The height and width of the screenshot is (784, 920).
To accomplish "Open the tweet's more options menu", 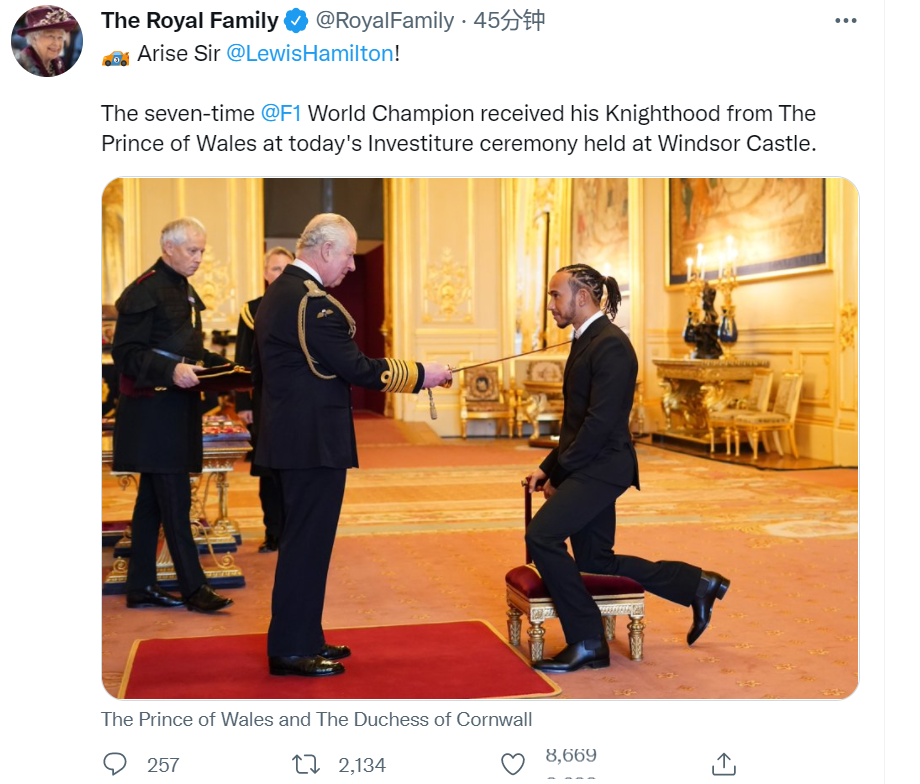I will [x=845, y=20].
